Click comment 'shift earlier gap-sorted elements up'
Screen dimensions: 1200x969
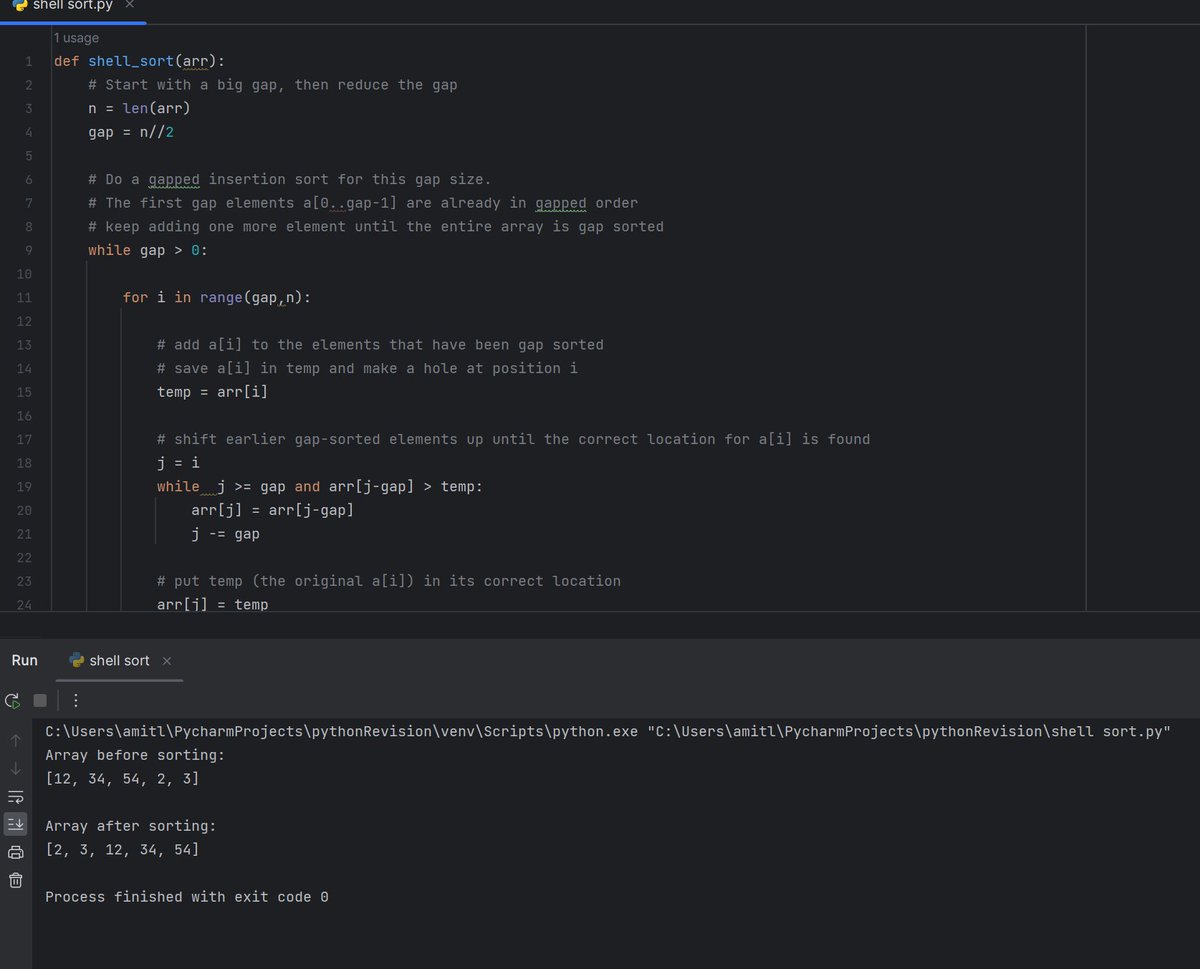(x=513, y=440)
